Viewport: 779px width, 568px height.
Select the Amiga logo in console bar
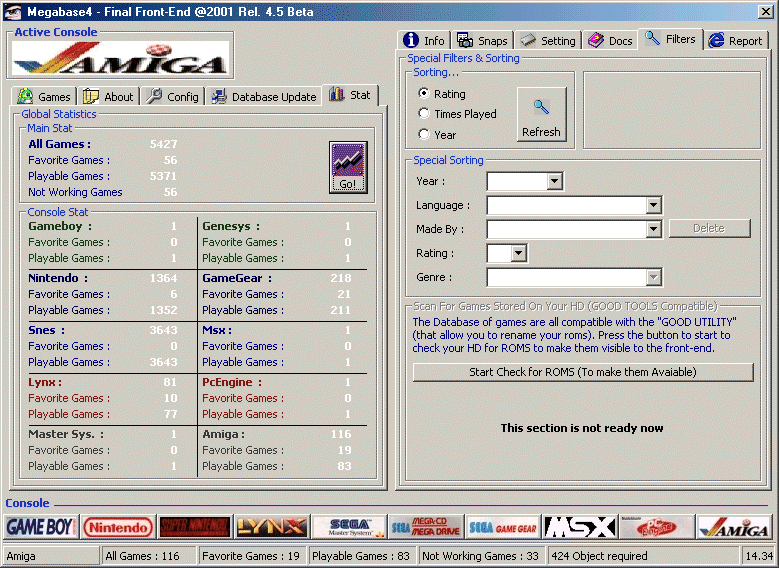(734, 527)
